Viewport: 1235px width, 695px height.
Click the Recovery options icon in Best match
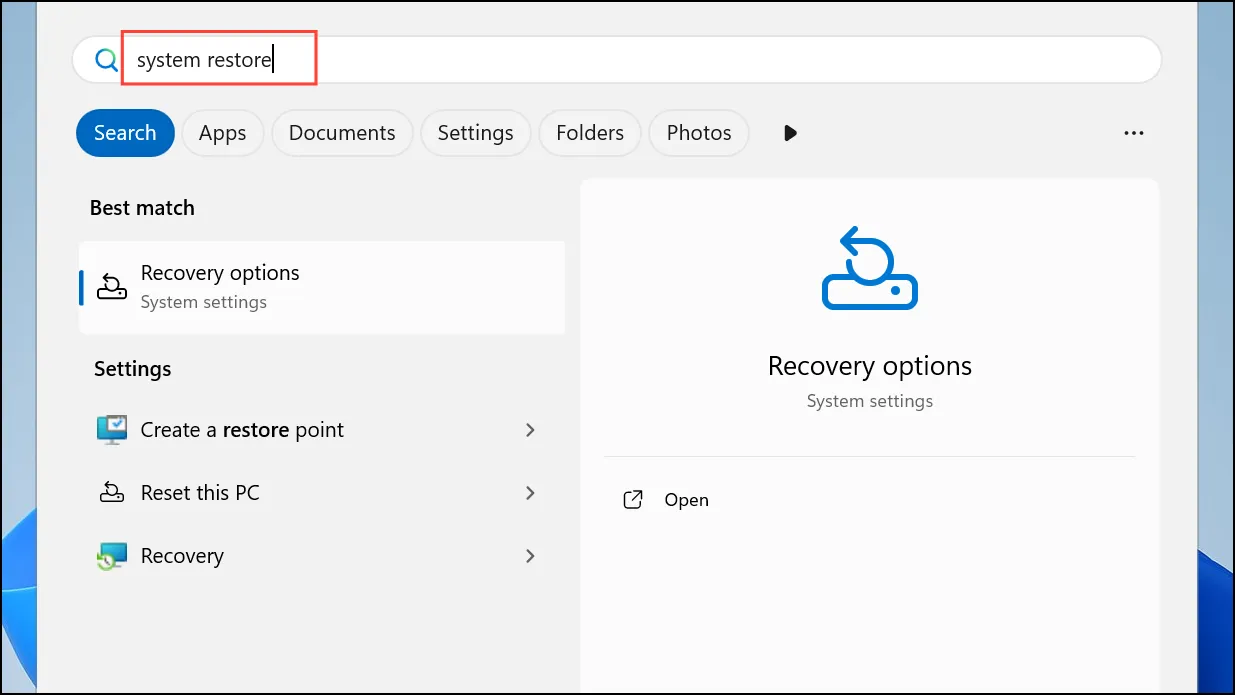[x=111, y=287]
